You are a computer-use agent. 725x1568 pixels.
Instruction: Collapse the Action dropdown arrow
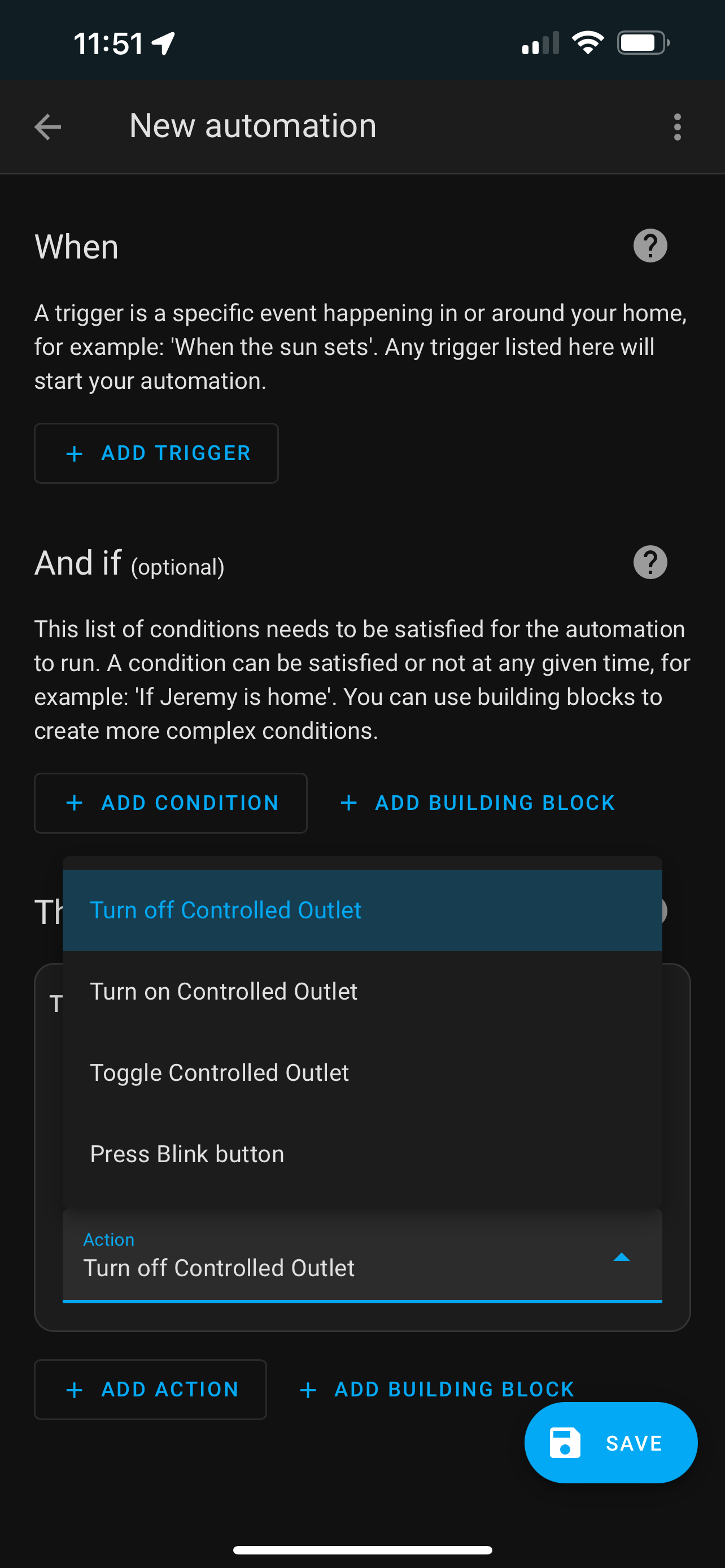[621, 1257]
